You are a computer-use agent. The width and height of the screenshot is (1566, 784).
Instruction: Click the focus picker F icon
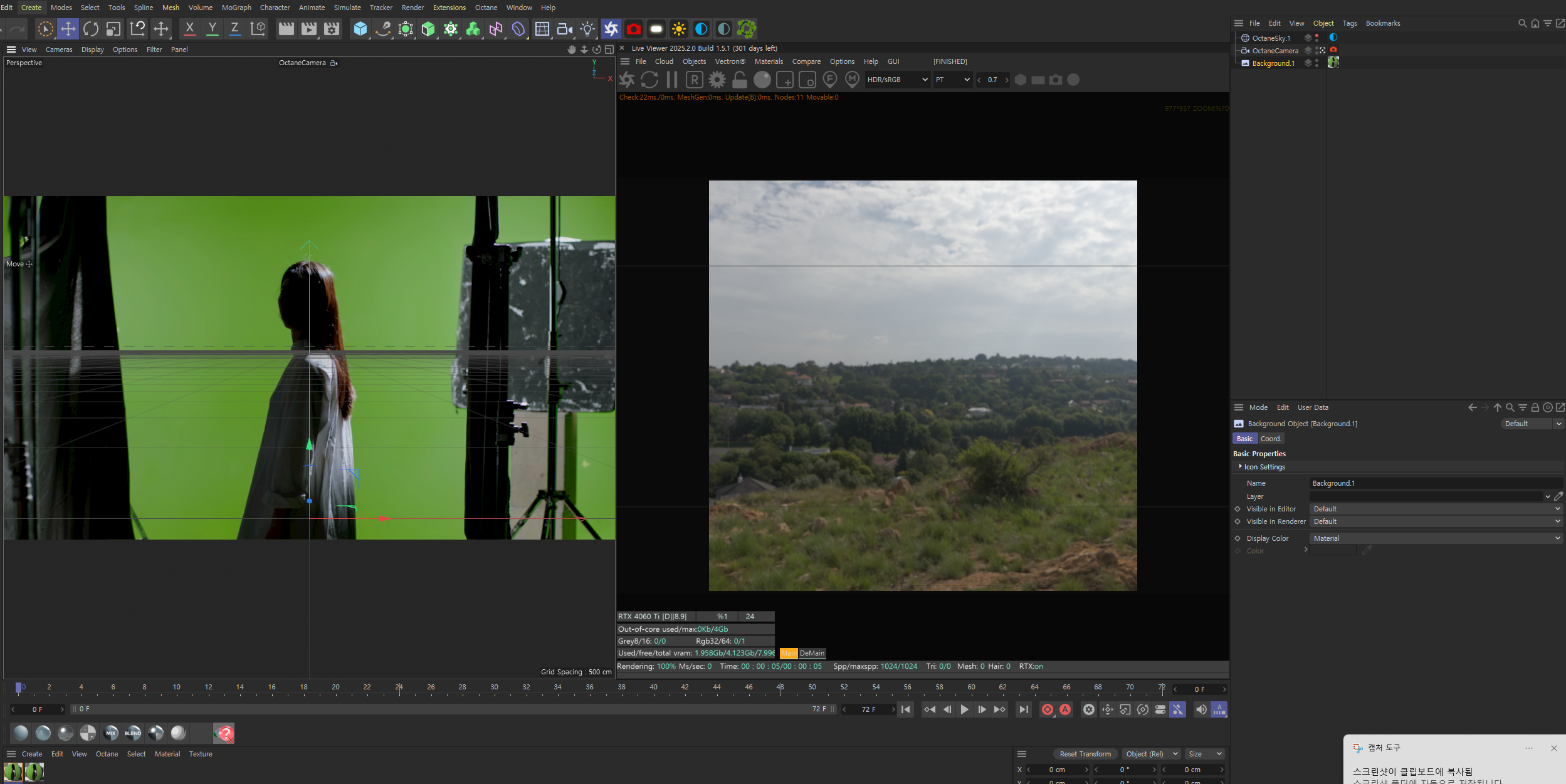(x=830, y=79)
